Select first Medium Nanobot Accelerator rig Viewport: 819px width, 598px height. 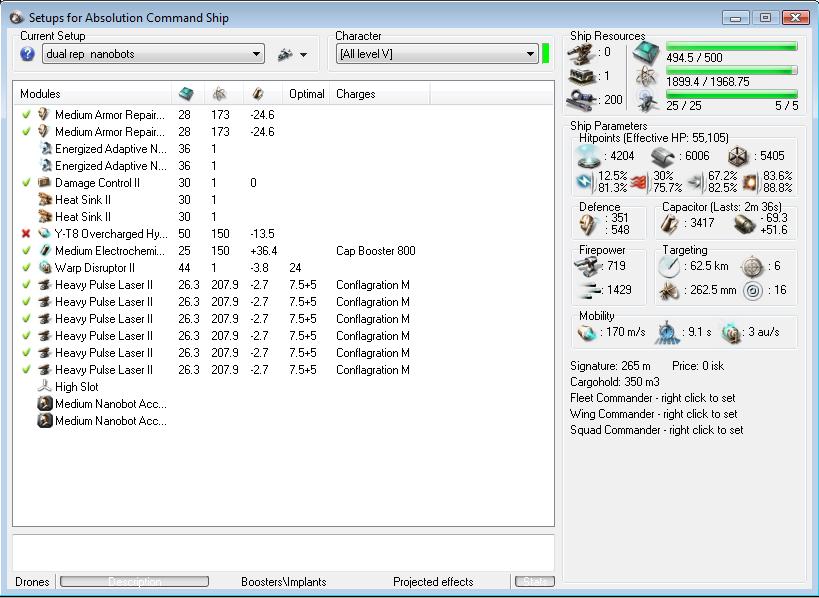(x=284, y=404)
